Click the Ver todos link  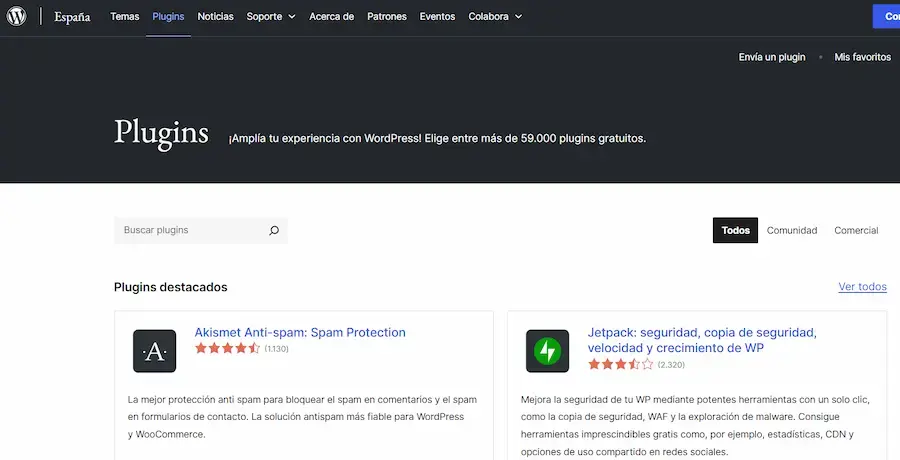(x=862, y=287)
